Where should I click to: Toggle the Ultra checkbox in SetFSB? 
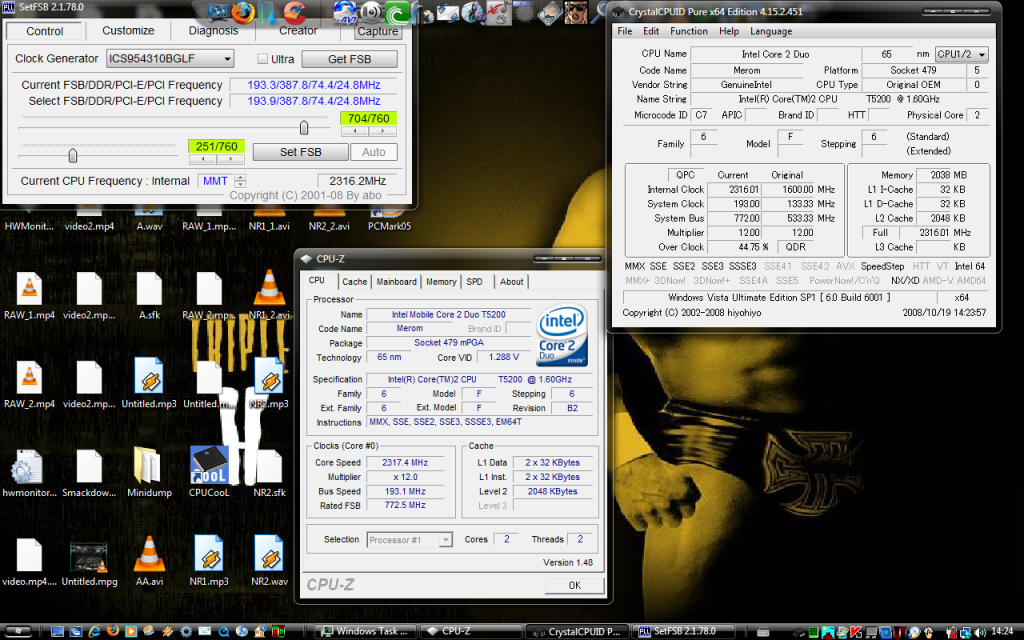pyautogui.click(x=262, y=59)
